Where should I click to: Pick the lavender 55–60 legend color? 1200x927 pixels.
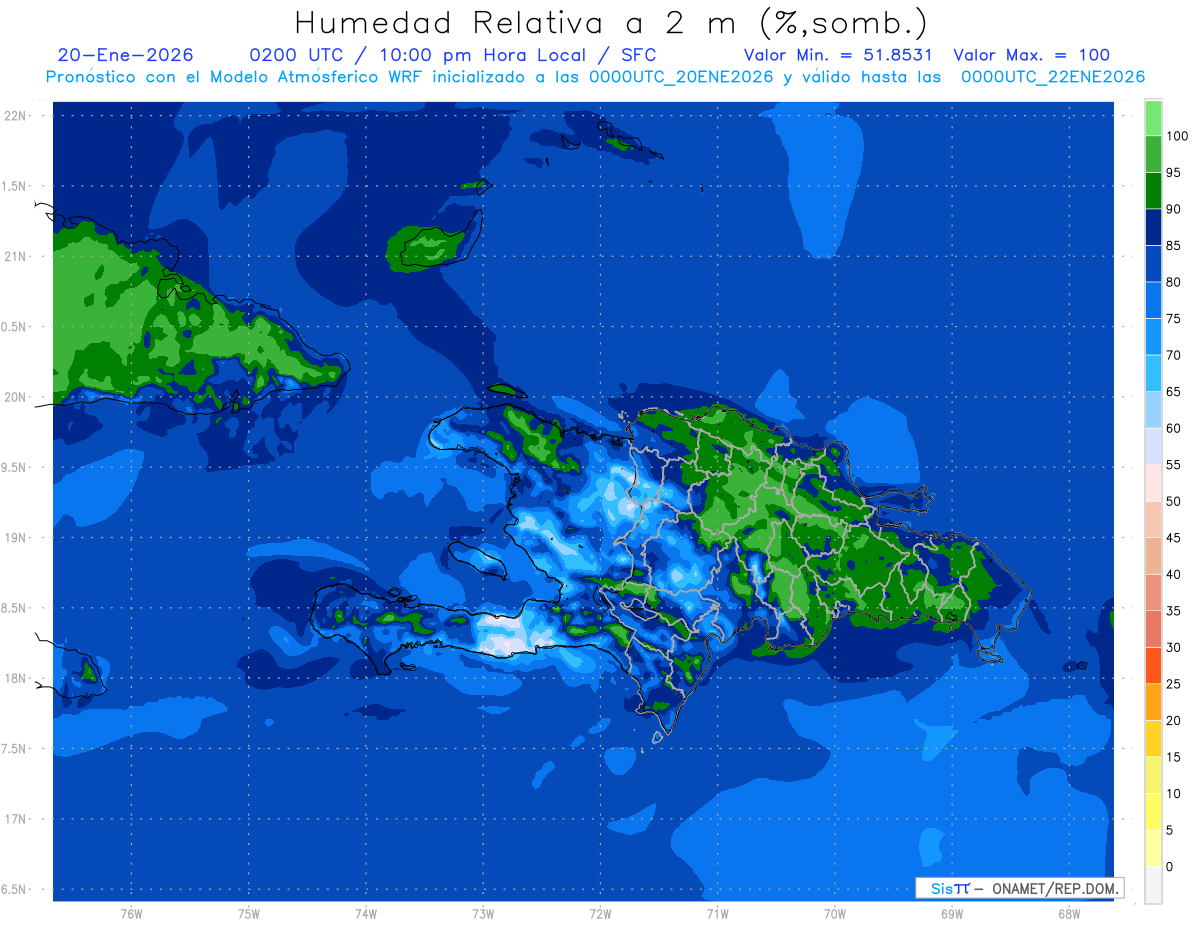click(x=1153, y=446)
